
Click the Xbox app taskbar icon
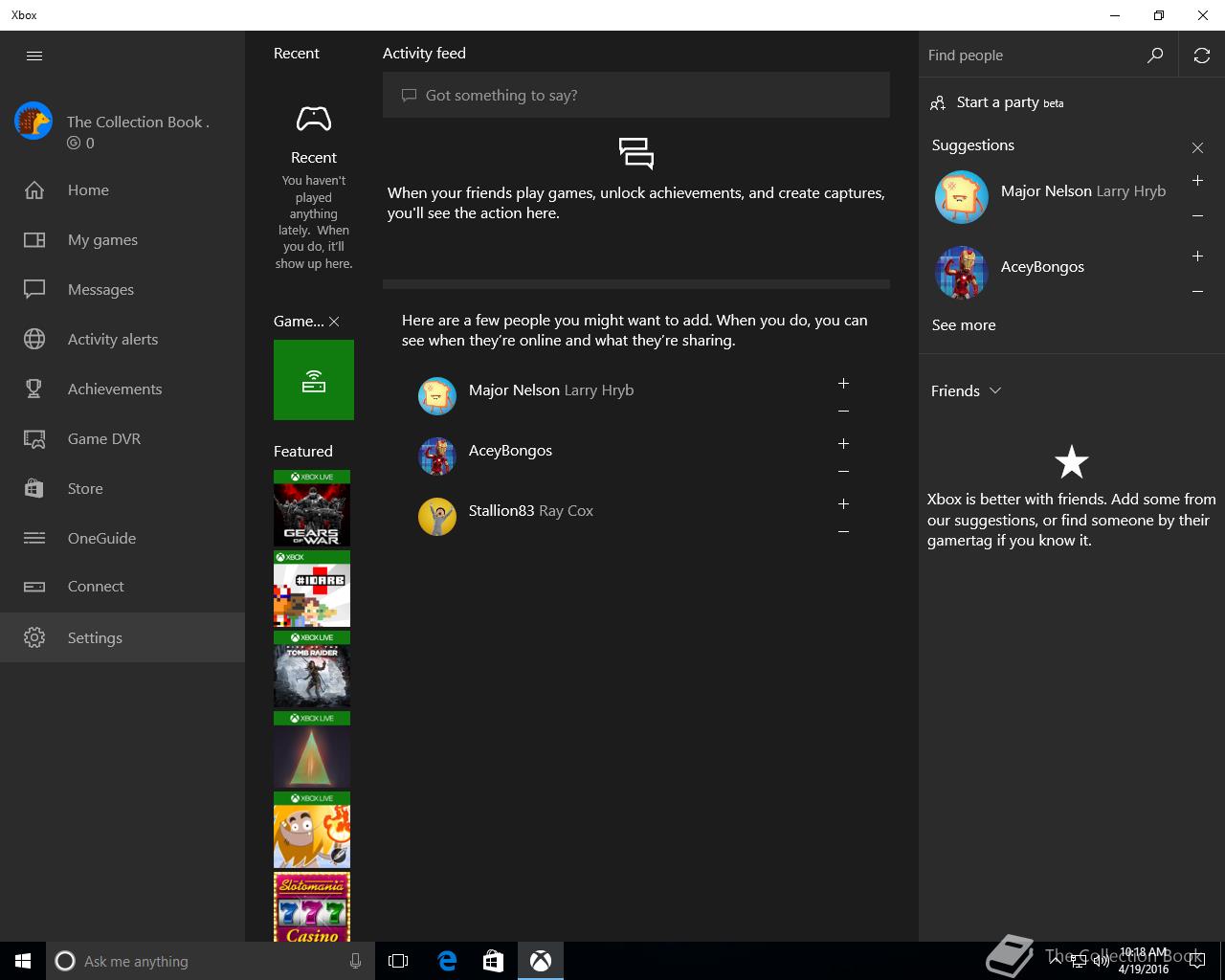pyautogui.click(x=541, y=961)
